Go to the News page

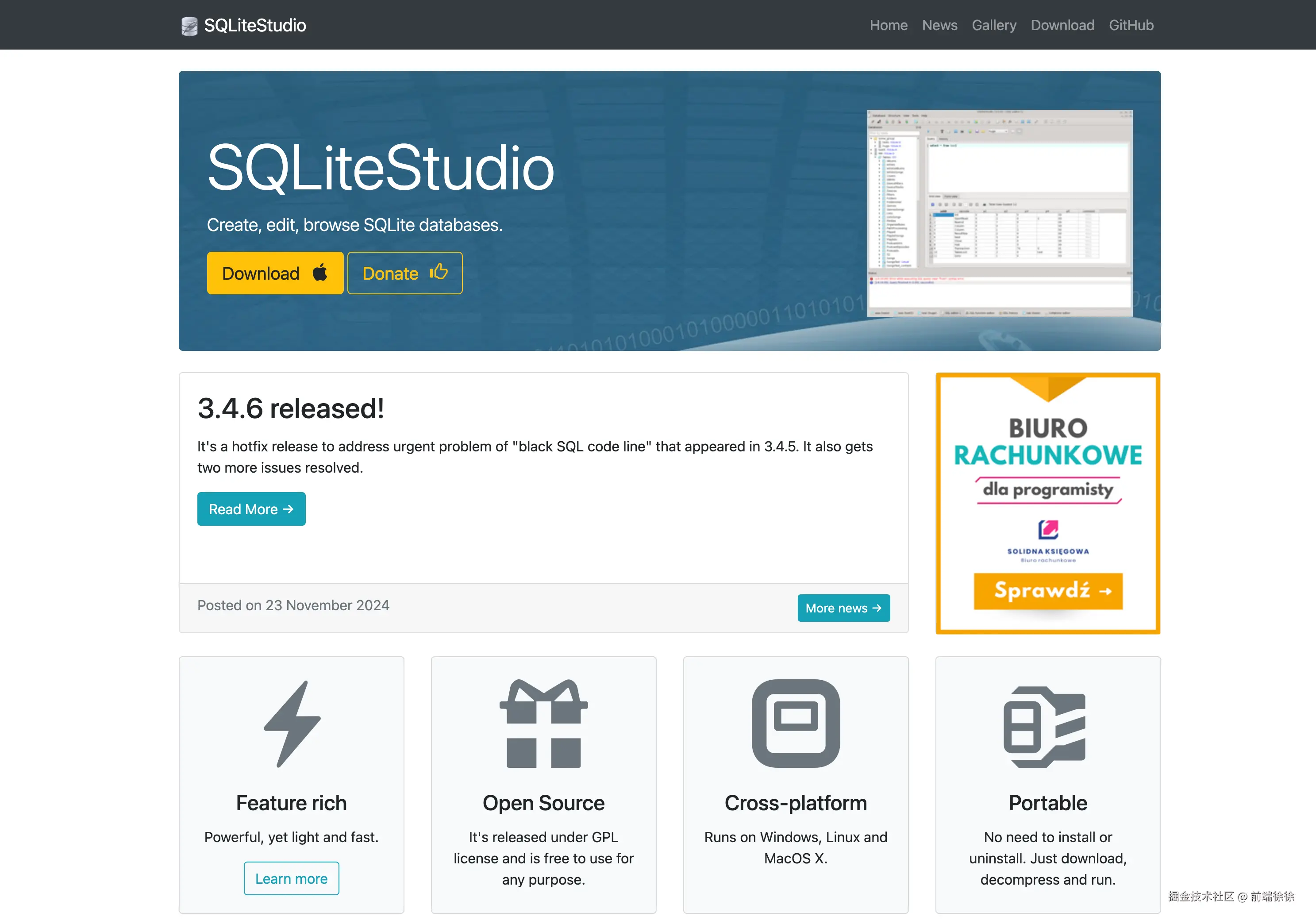939,25
